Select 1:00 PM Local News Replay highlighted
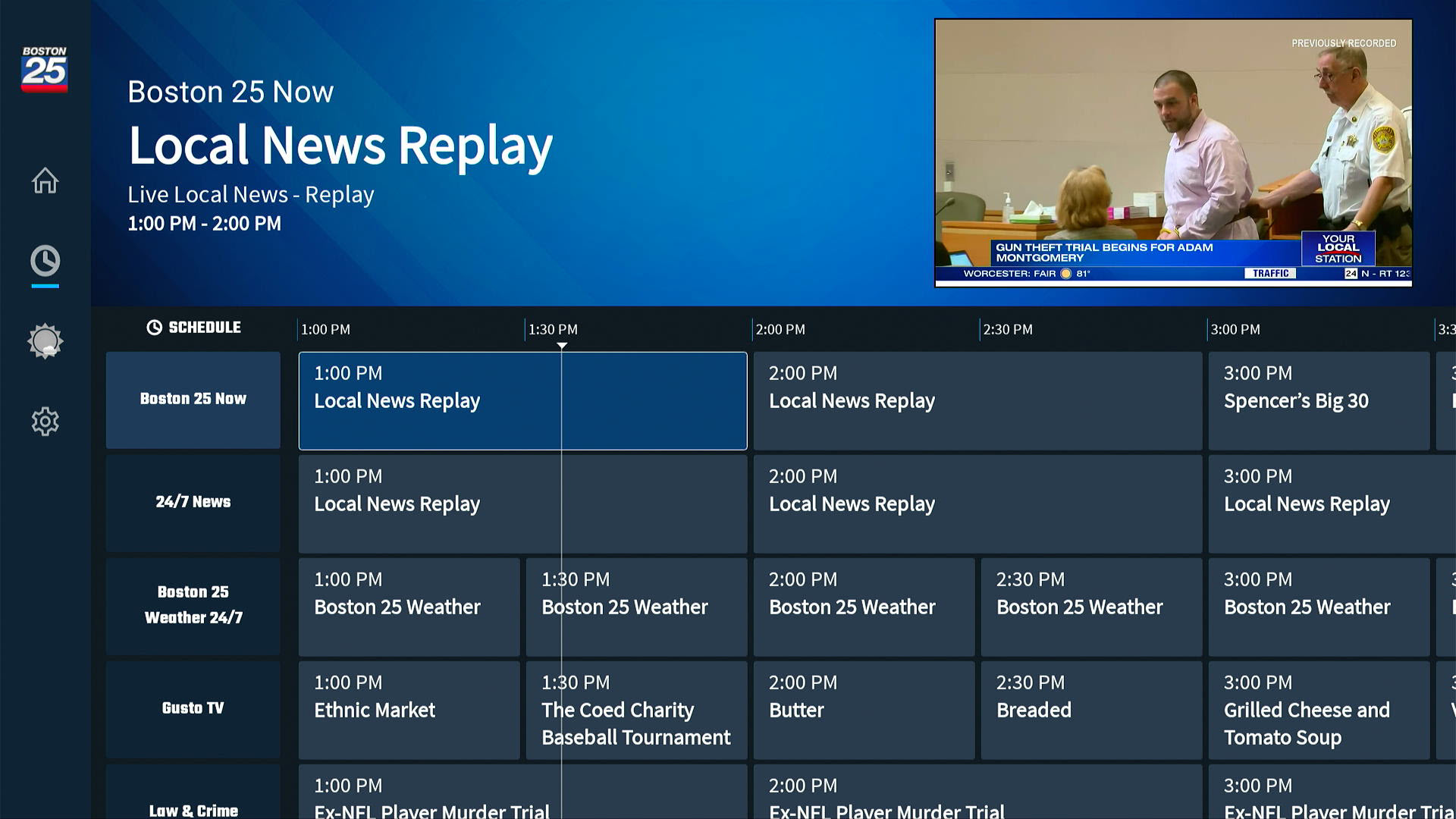The image size is (1456, 819). (x=522, y=400)
